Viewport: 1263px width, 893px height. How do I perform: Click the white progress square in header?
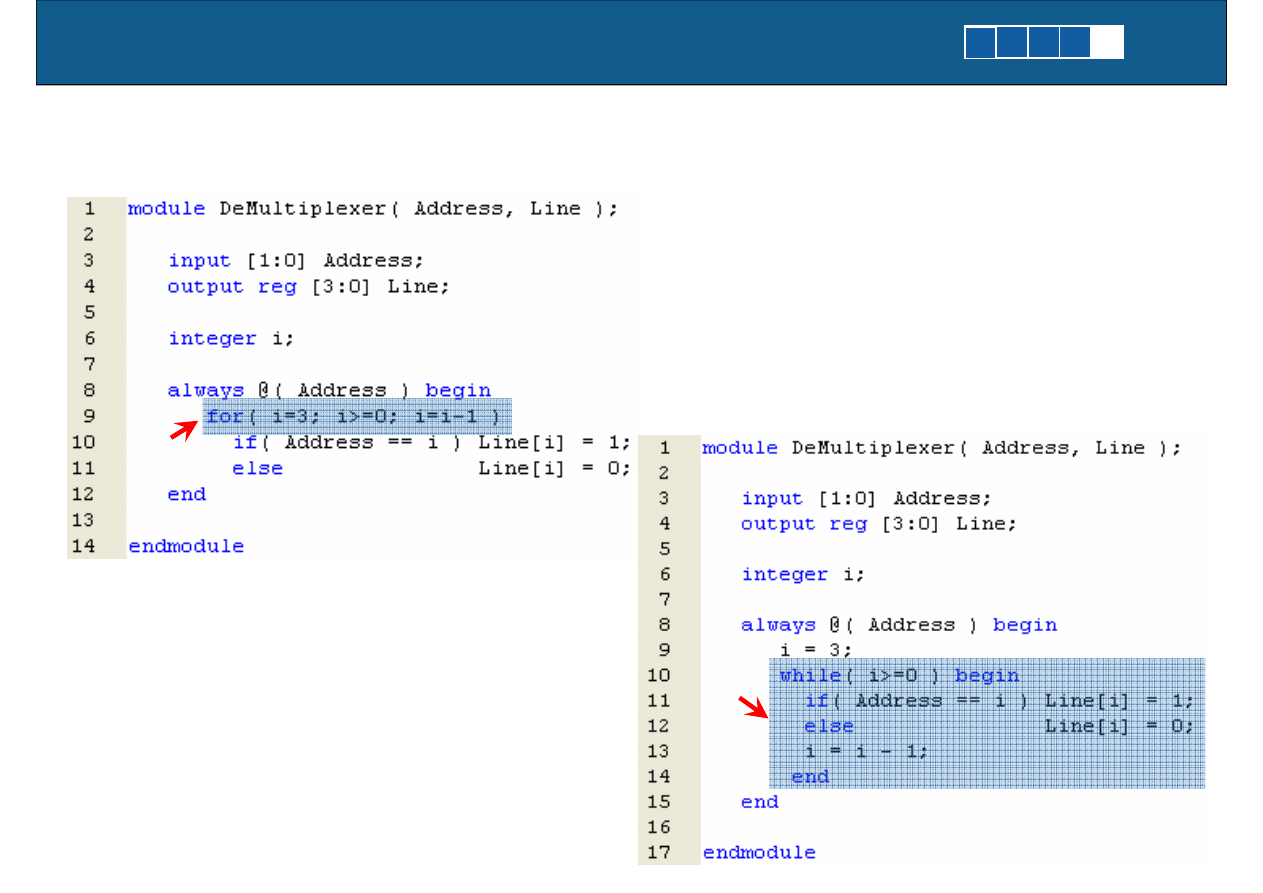tap(1107, 43)
